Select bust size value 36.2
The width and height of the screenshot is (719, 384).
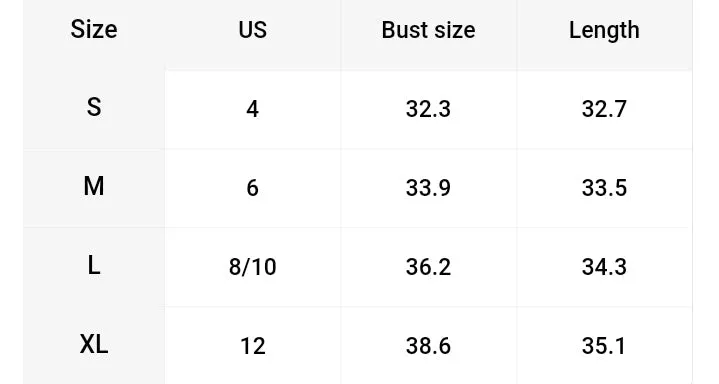[x=428, y=267]
